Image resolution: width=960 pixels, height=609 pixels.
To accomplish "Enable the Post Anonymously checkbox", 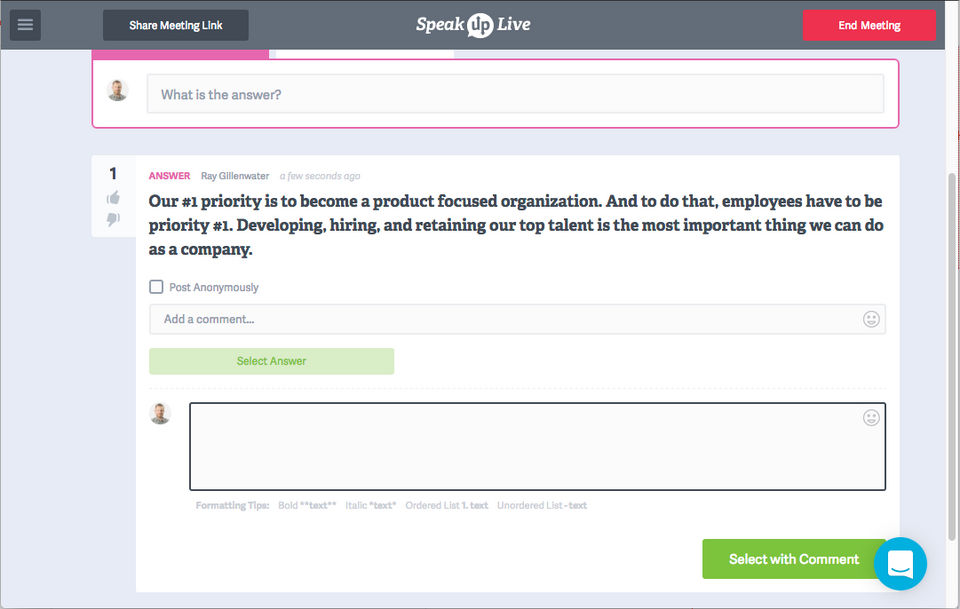I will [x=156, y=287].
